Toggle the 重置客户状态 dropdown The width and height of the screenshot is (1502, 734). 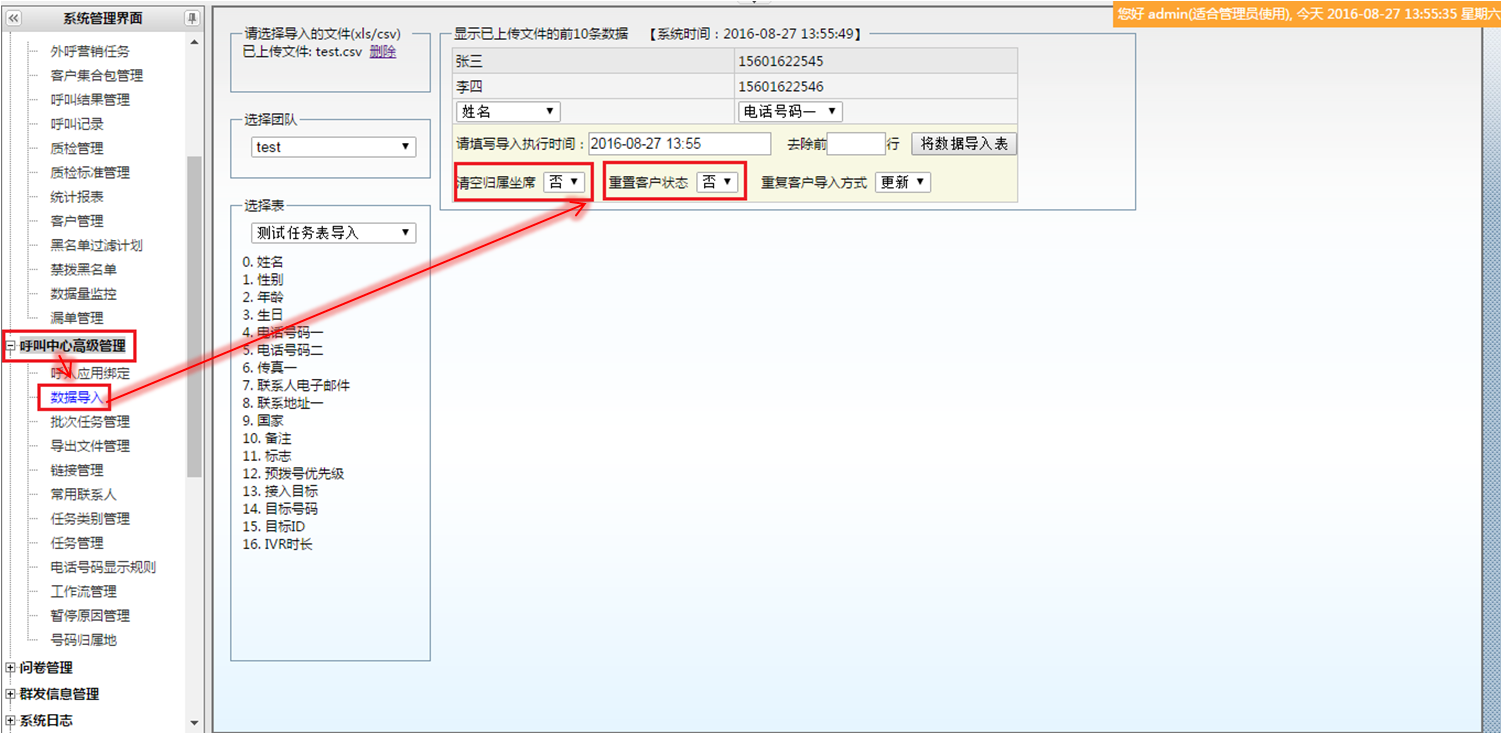(717, 182)
